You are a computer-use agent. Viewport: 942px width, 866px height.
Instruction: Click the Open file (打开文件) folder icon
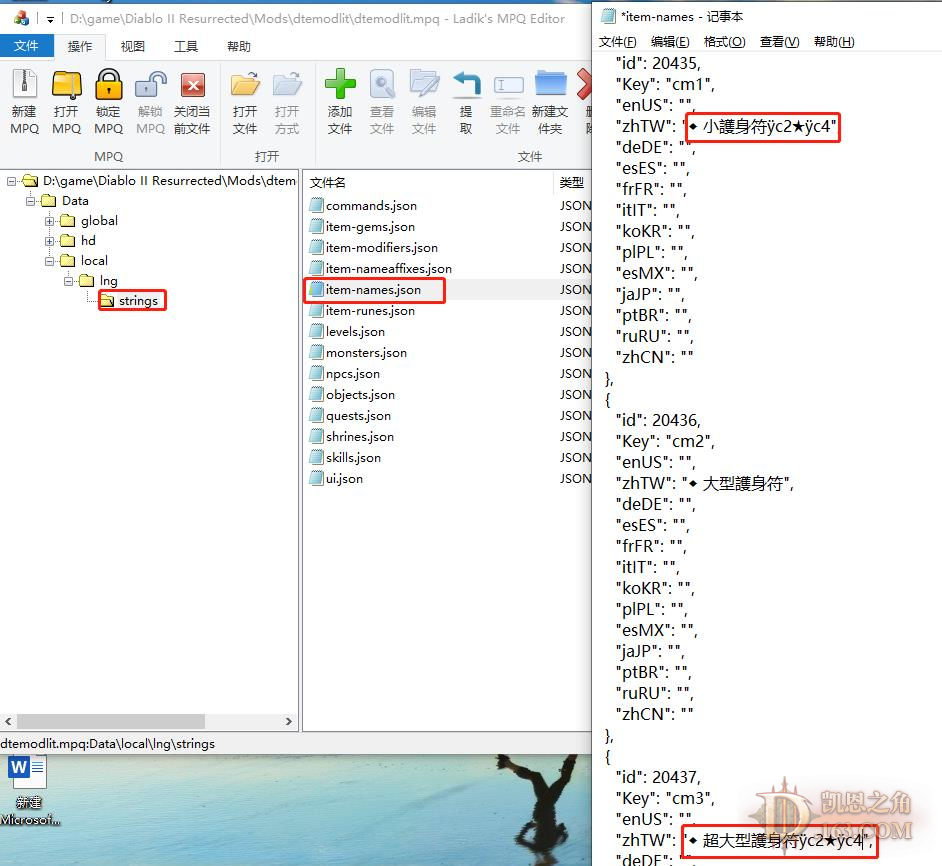(245, 84)
